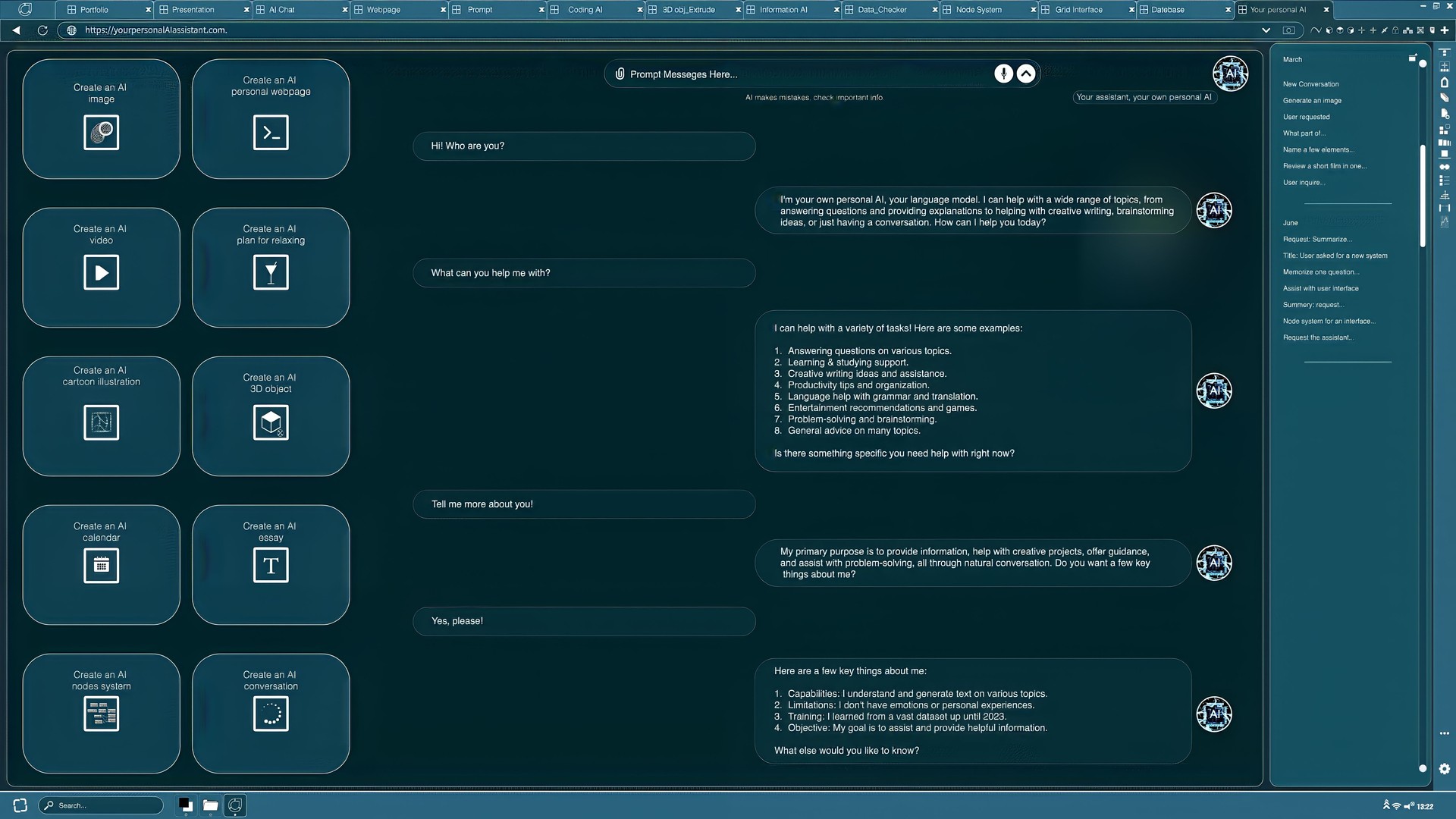Open settings via the gear icon at bottom right
Viewport: 1456px width, 819px height.
1444,769
